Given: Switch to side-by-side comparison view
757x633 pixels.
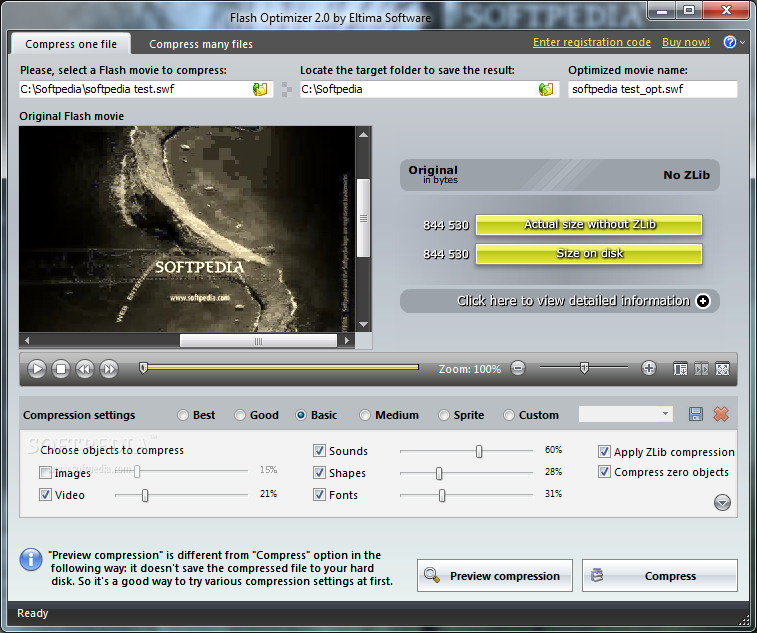Looking at the screenshot, I should click(701, 369).
